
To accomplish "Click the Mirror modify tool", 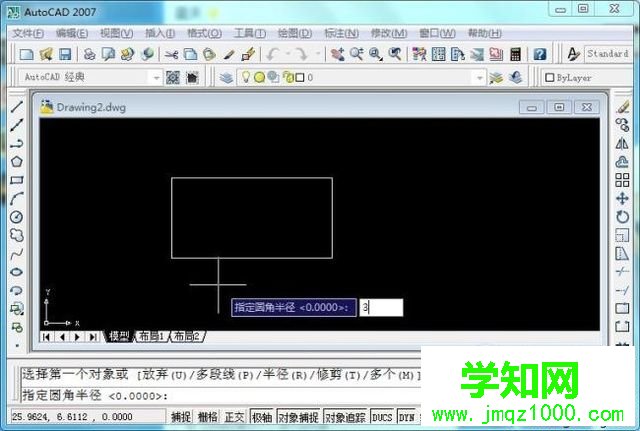I will coord(622,144).
